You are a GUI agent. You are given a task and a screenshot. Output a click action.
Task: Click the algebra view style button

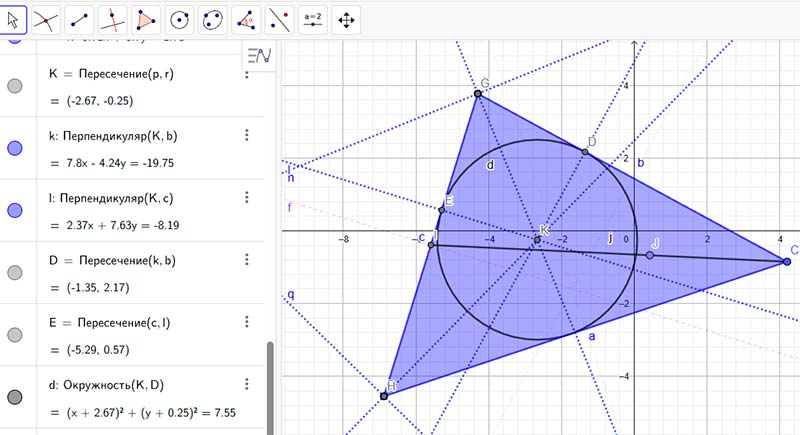tap(257, 56)
